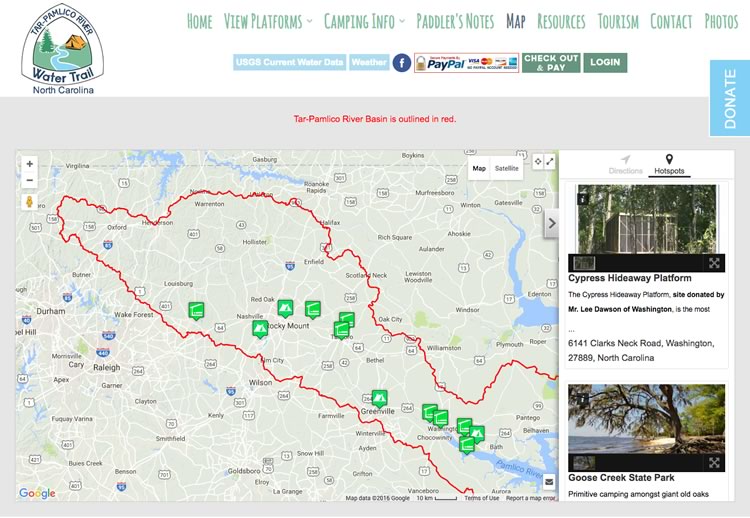Switch to the Directions tab
Image resolution: width=750 pixels, height=518 pixels.
[x=625, y=165]
